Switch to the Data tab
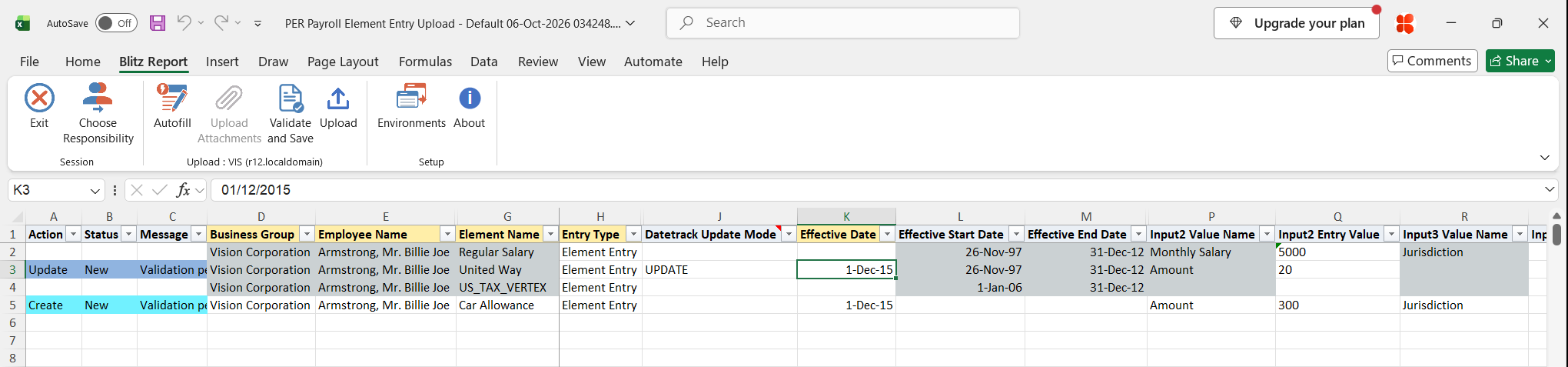The image size is (1568, 367). (x=484, y=62)
